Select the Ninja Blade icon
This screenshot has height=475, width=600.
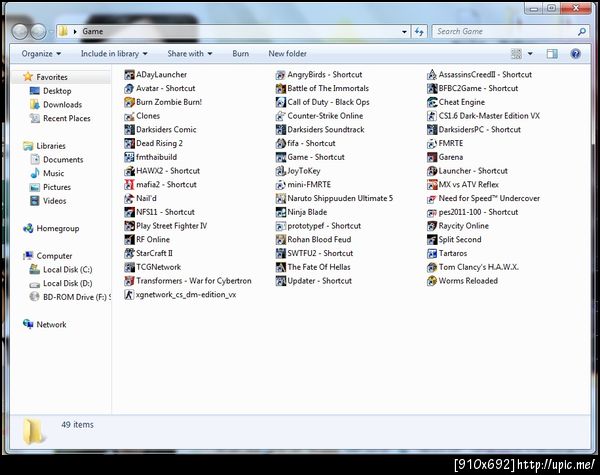click(280, 212)
